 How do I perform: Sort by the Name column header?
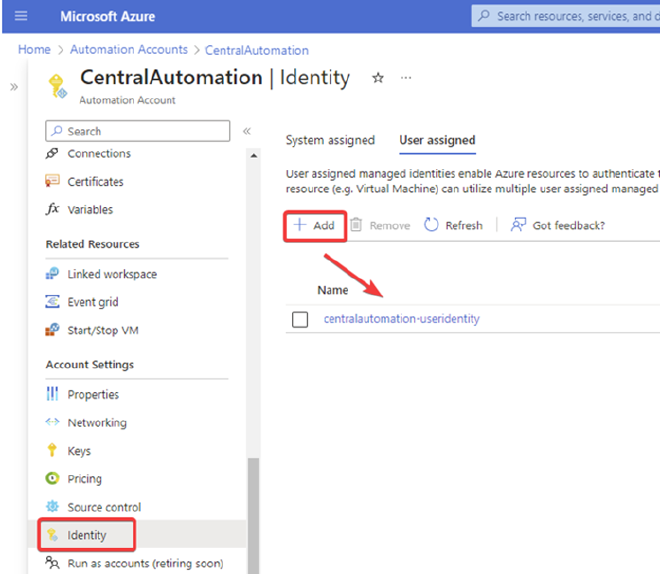[x=333, y=290]
